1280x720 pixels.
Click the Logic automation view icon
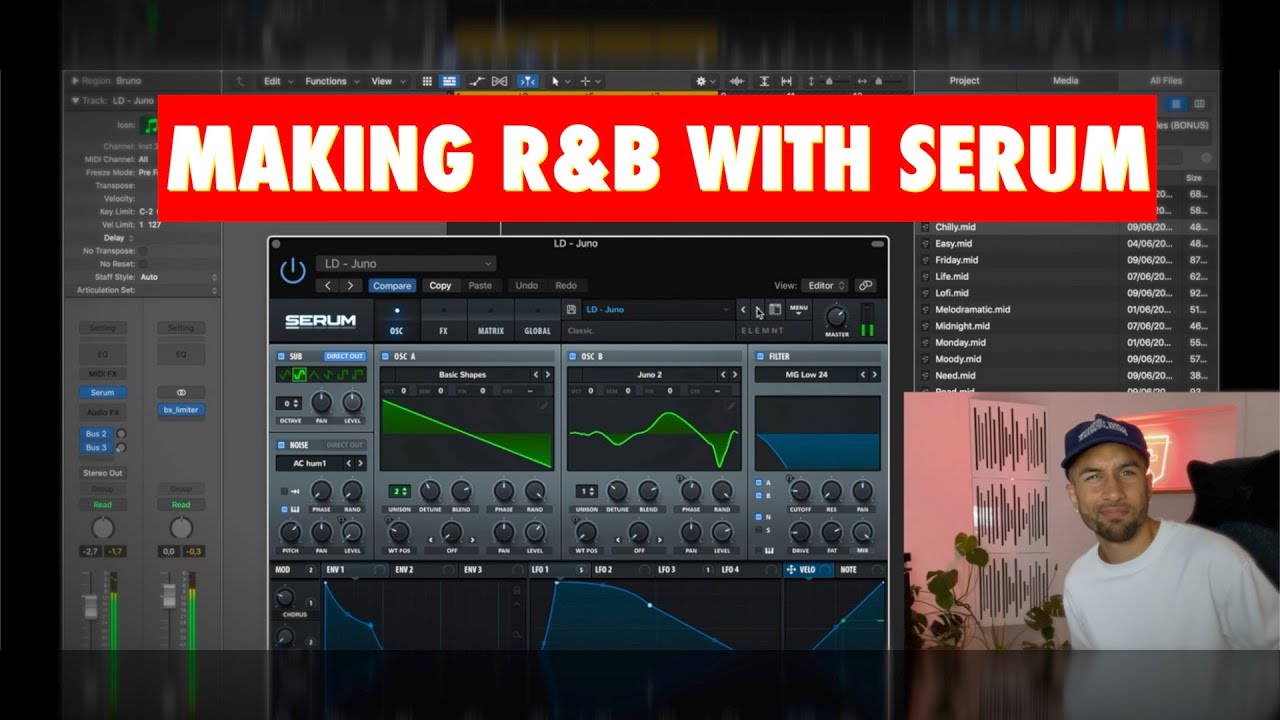476,81
